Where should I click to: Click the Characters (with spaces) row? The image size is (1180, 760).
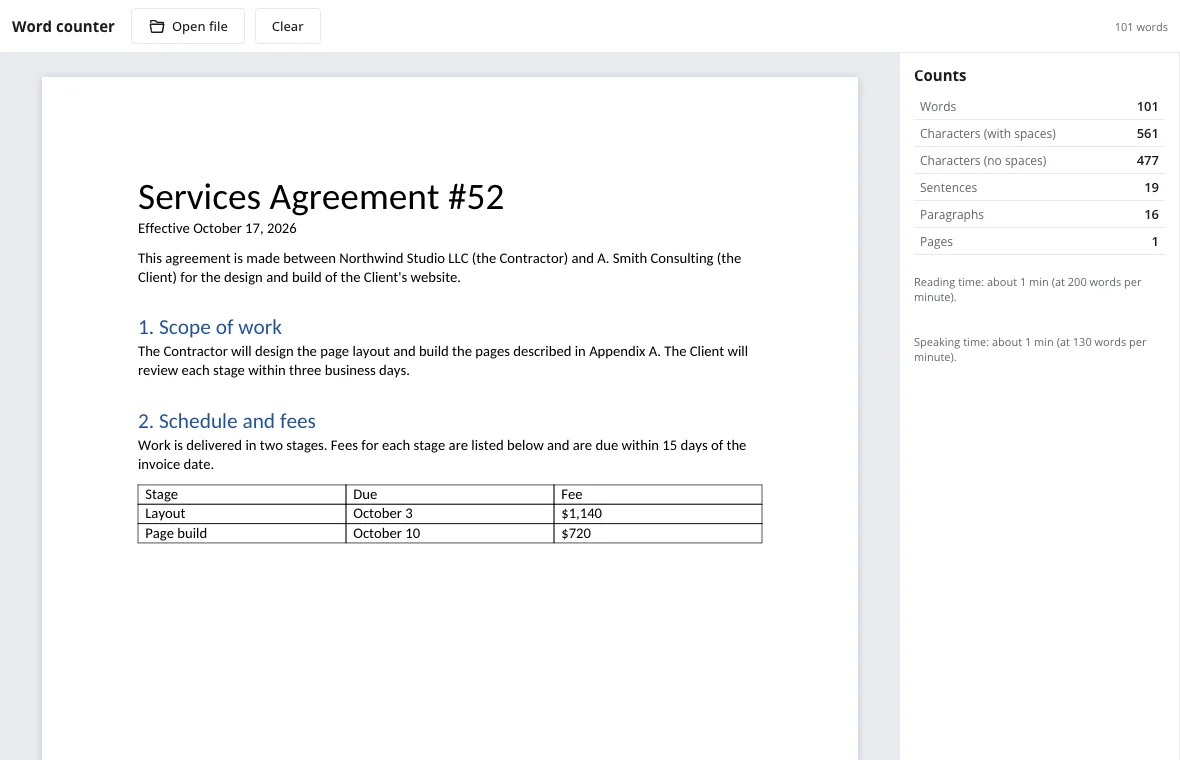[1039, 133]
